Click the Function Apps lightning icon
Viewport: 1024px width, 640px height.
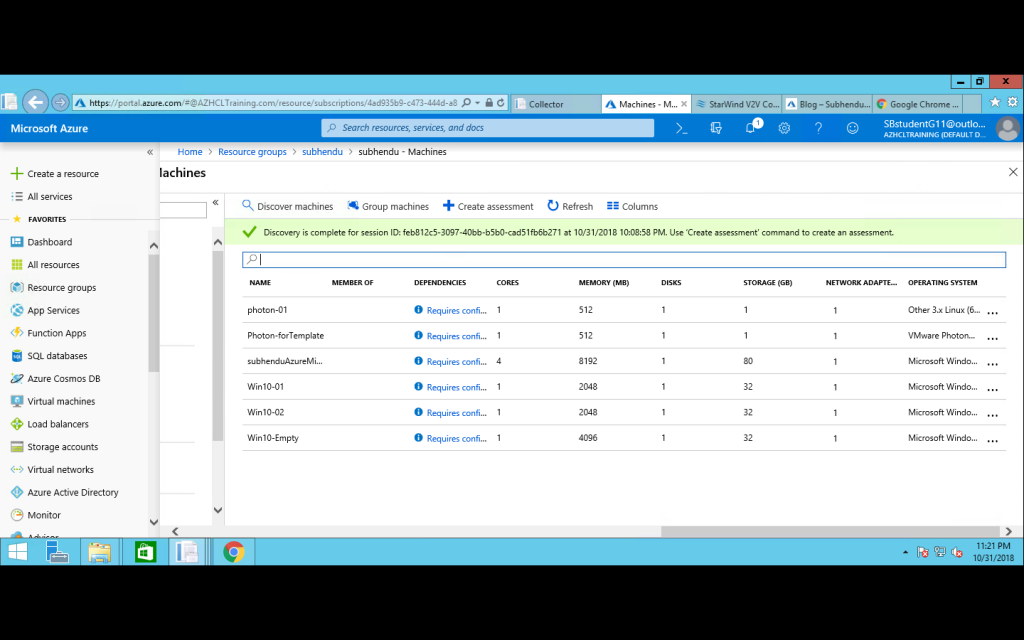[17, 333]
